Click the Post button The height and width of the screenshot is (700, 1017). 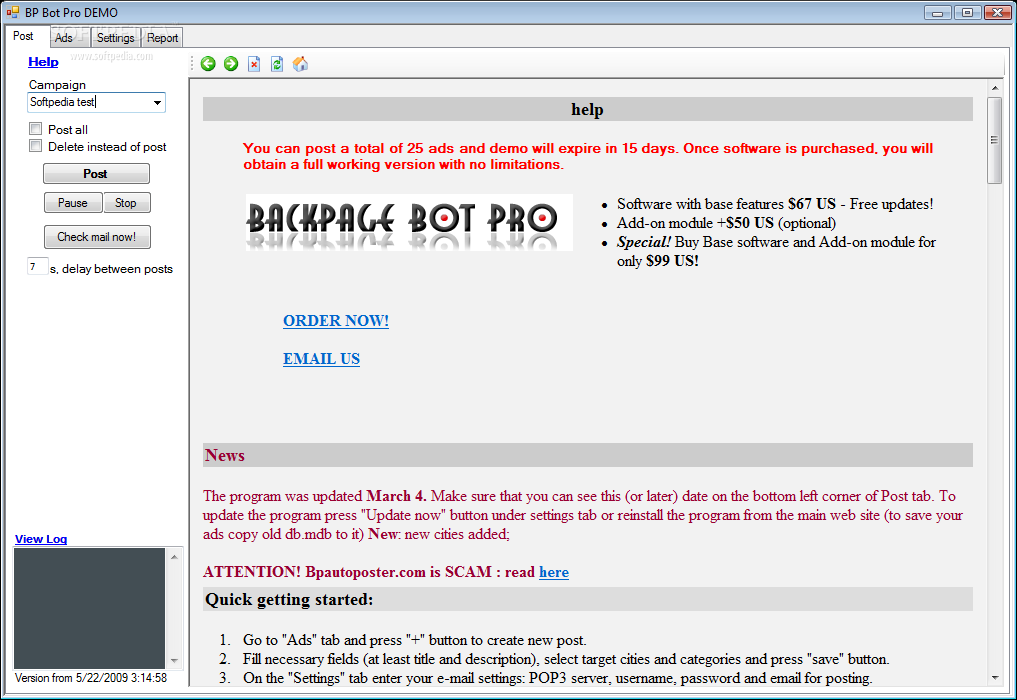[x=96, y=174]
